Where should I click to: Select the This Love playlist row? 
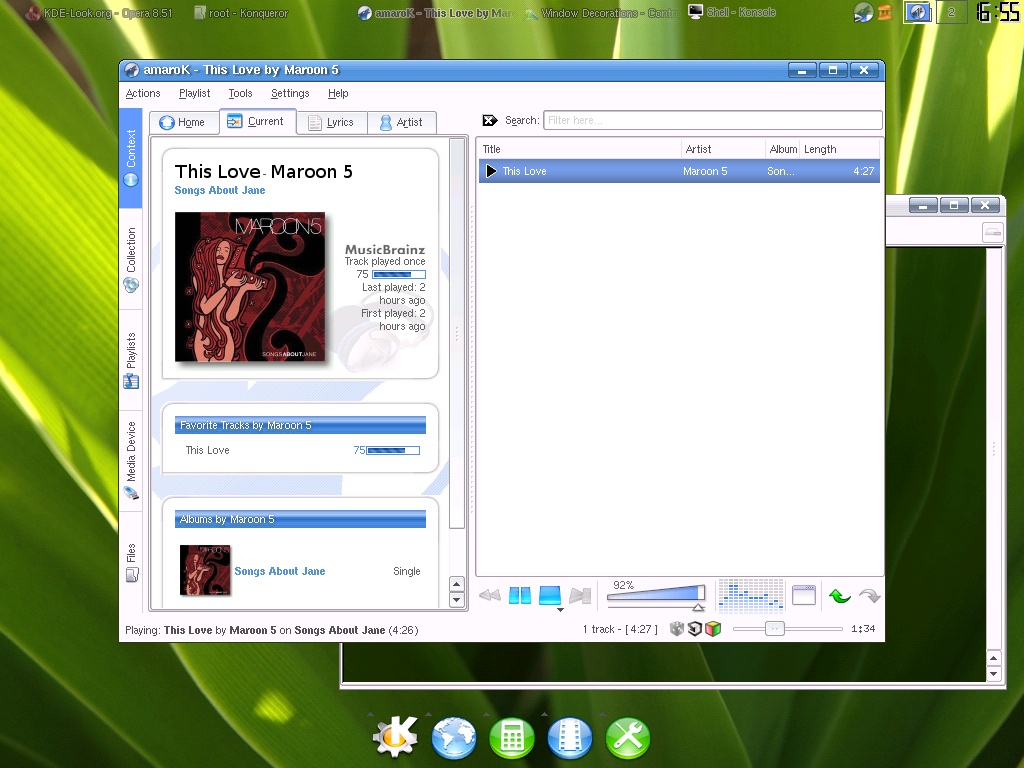coord(679,171)
